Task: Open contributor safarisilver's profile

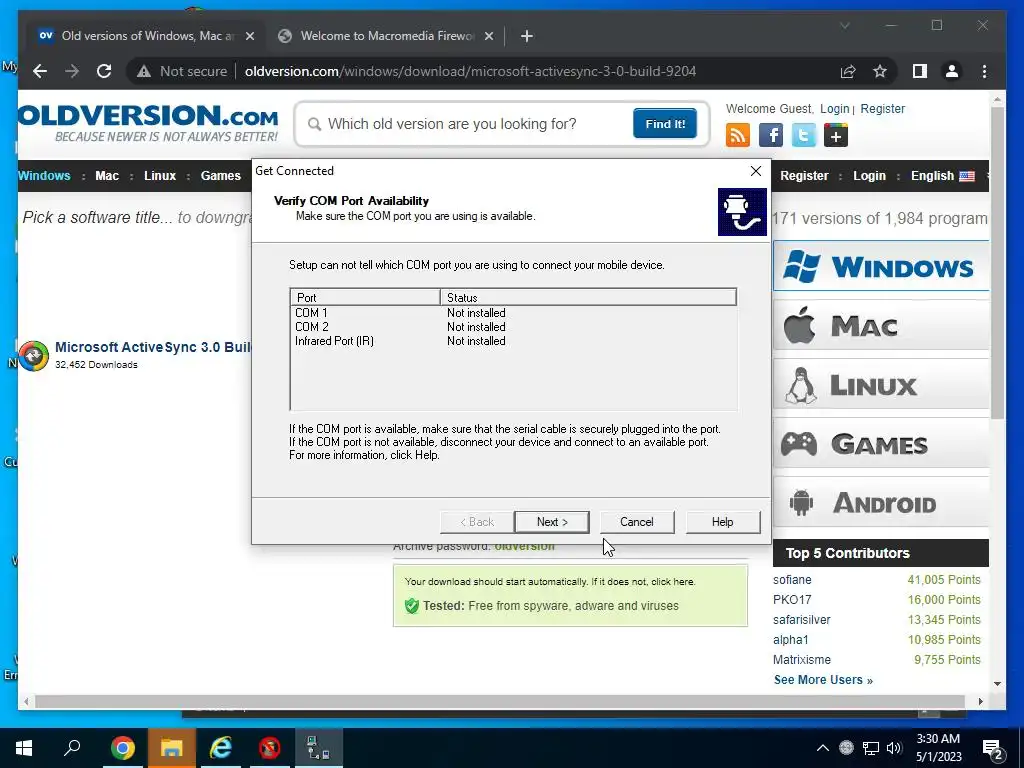Action: pyautogui.click(x=802, y=620)
